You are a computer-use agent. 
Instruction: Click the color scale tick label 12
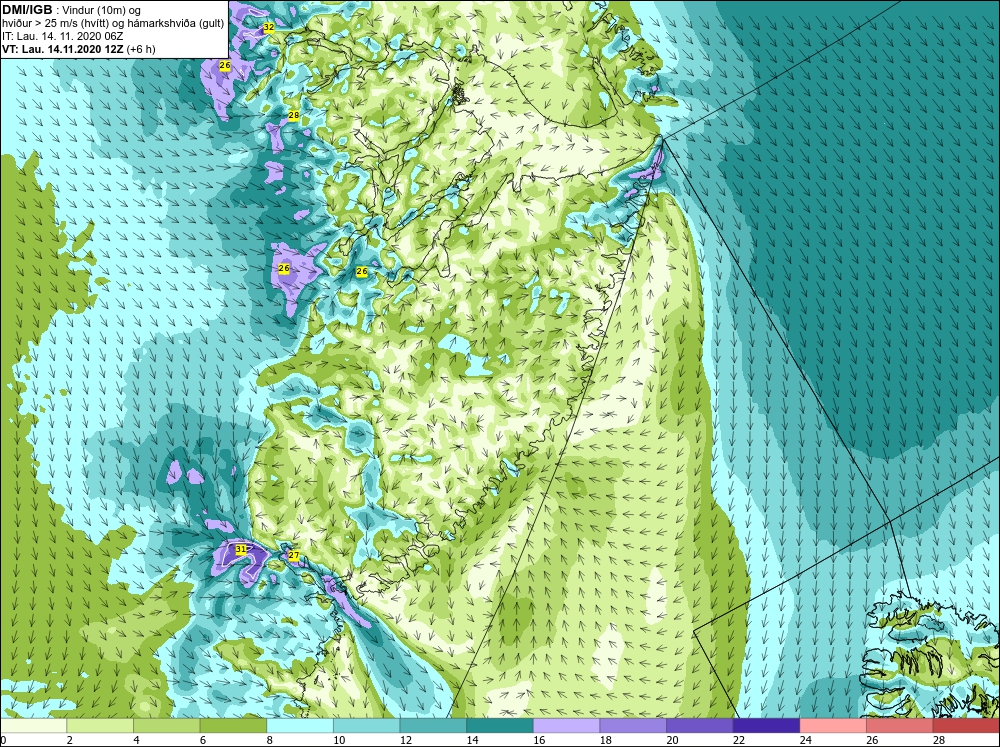point(406,740)
